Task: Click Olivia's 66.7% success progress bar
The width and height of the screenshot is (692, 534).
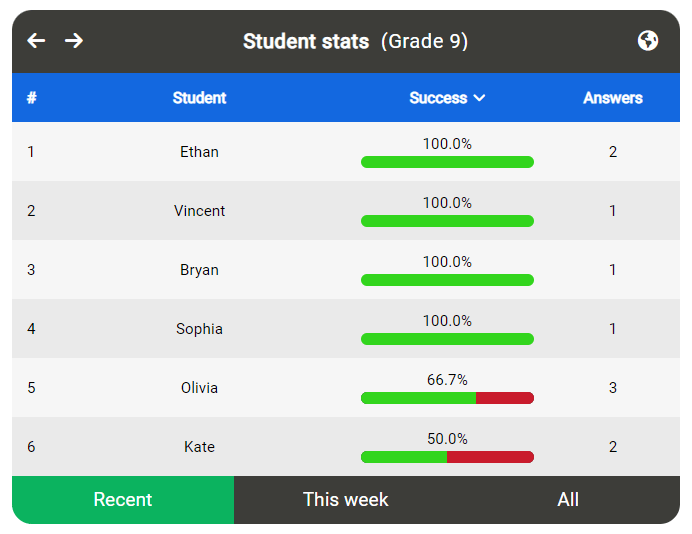Action: (447, 398)
